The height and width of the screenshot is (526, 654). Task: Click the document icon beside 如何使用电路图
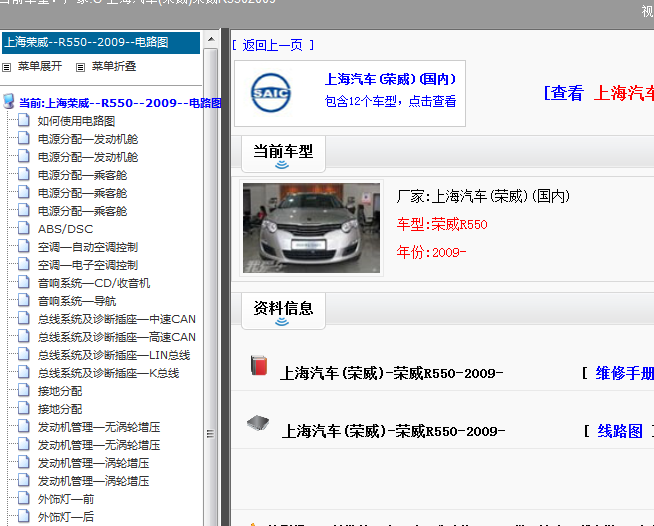[24, 120]
